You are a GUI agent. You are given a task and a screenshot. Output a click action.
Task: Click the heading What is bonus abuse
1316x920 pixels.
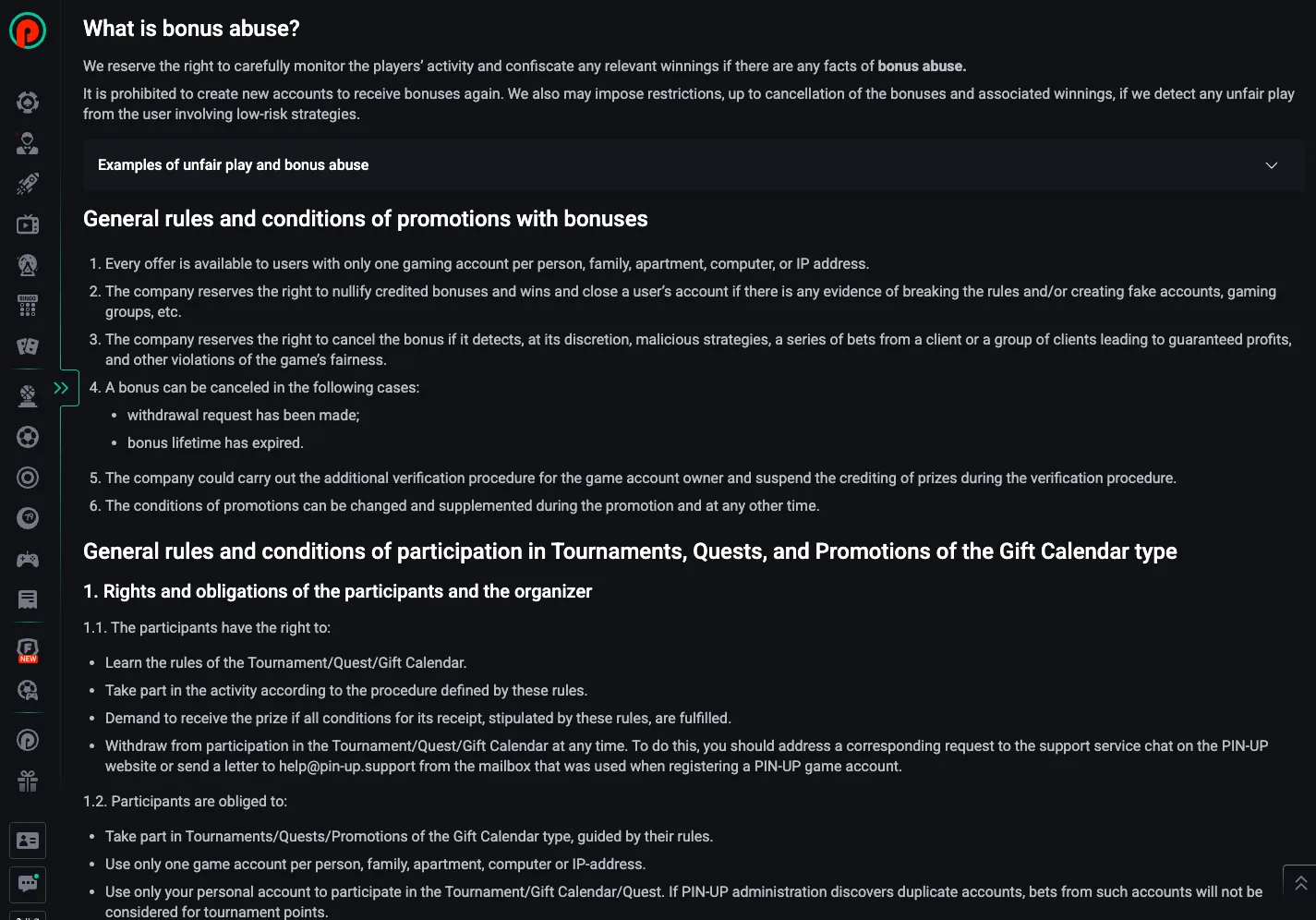(x=191, y=28)
